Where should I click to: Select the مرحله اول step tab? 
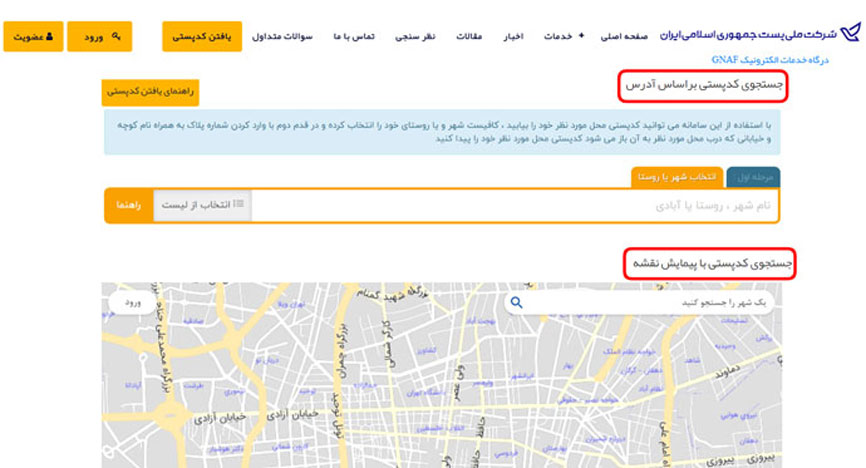tap(753, 177)
